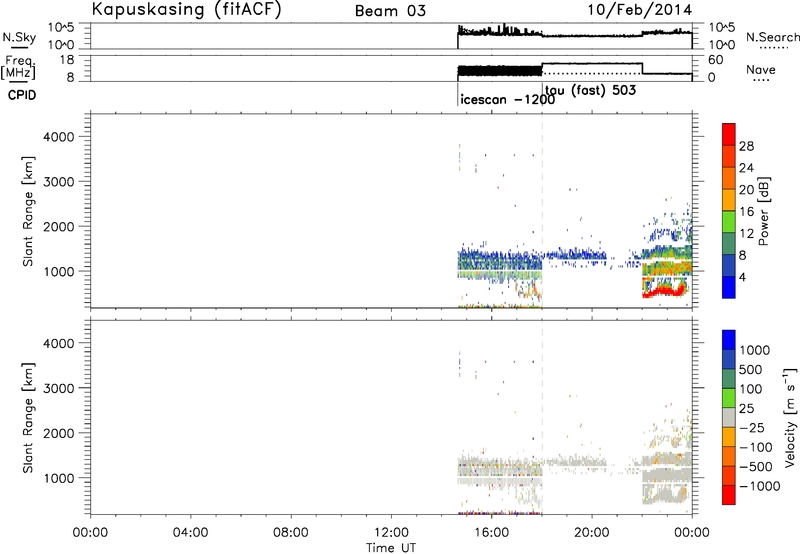Viewport: 800px width, 554px height.
Task: Click the 'Slant Range [km]' label of the power panel
Action: (28, 211)
